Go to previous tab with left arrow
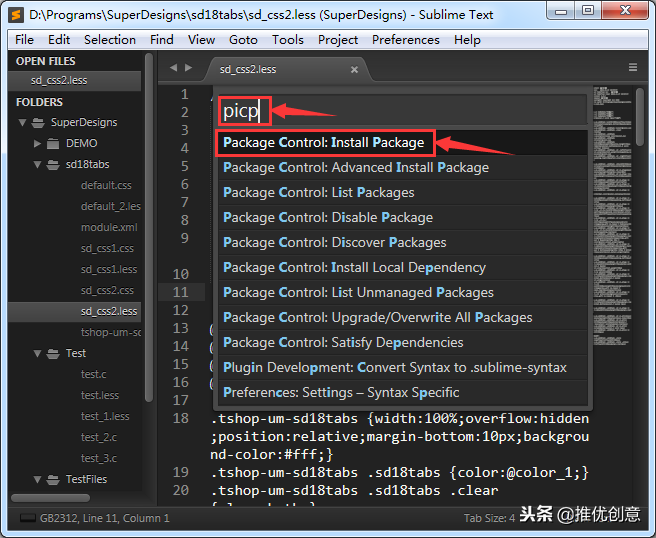 point(173,67)
